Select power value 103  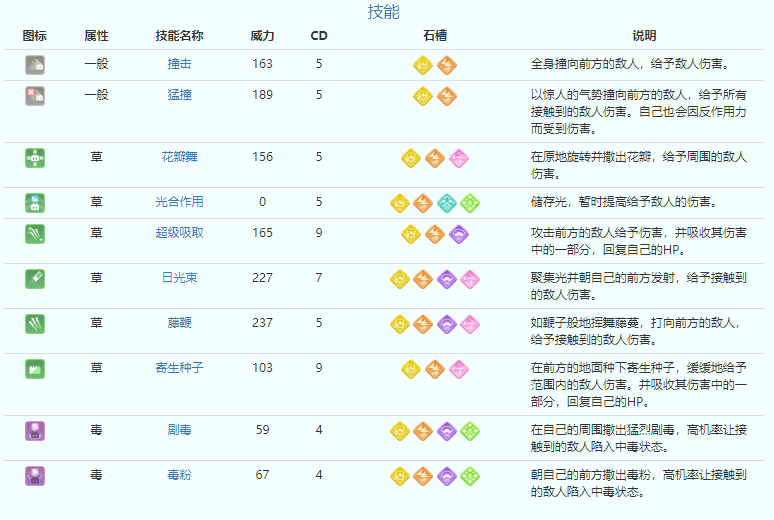[x=262, y=368]
